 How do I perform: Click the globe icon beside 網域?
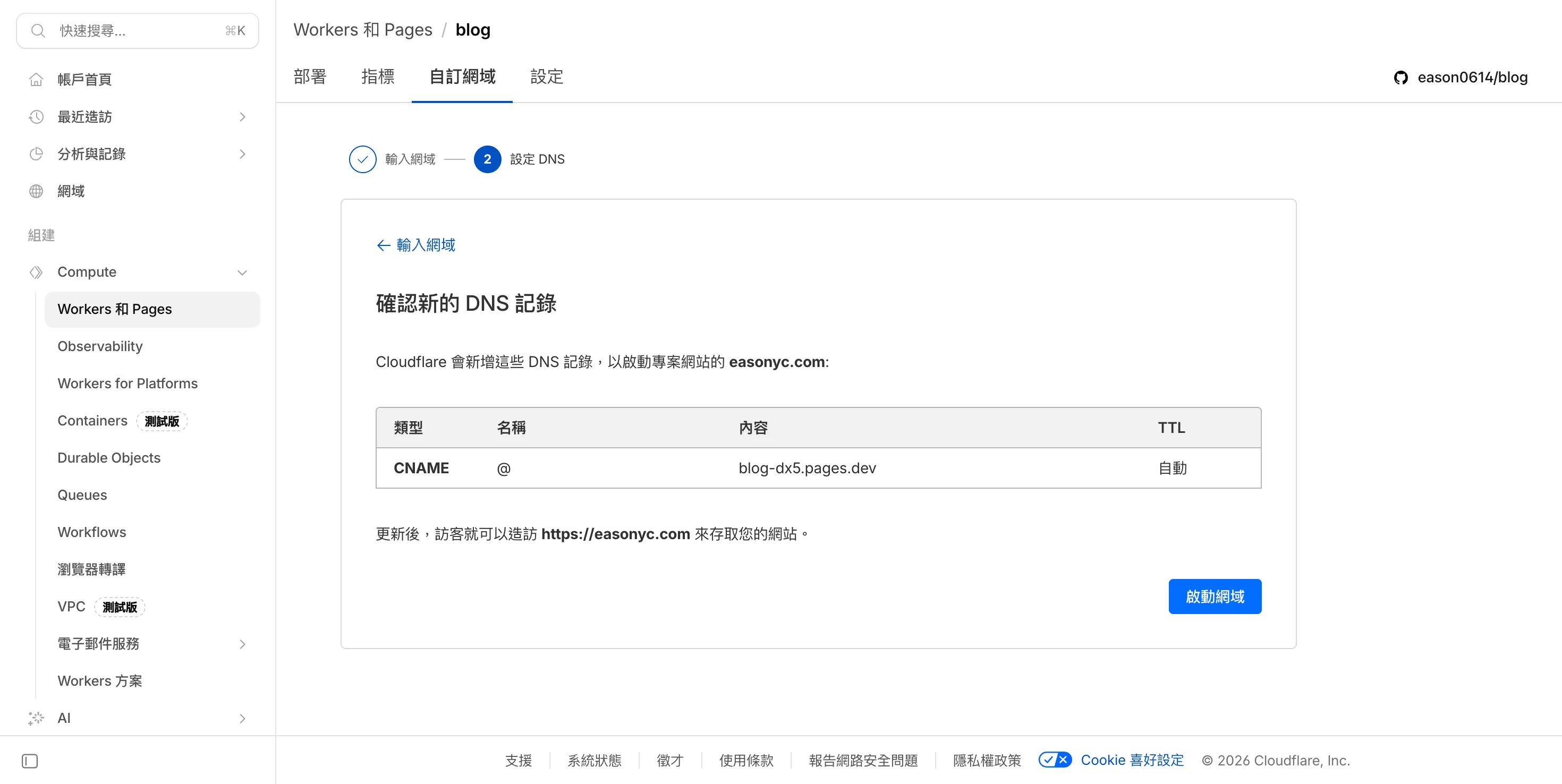coord(36,191)
